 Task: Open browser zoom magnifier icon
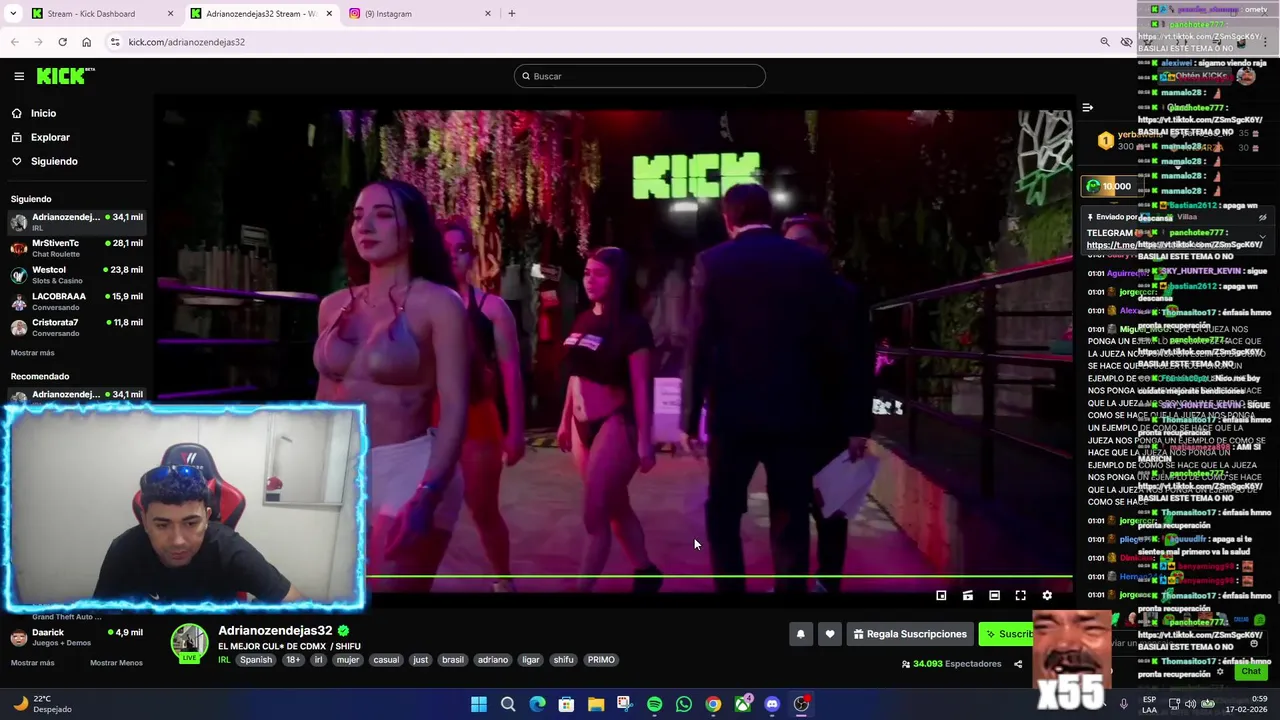coord(1104,42)
